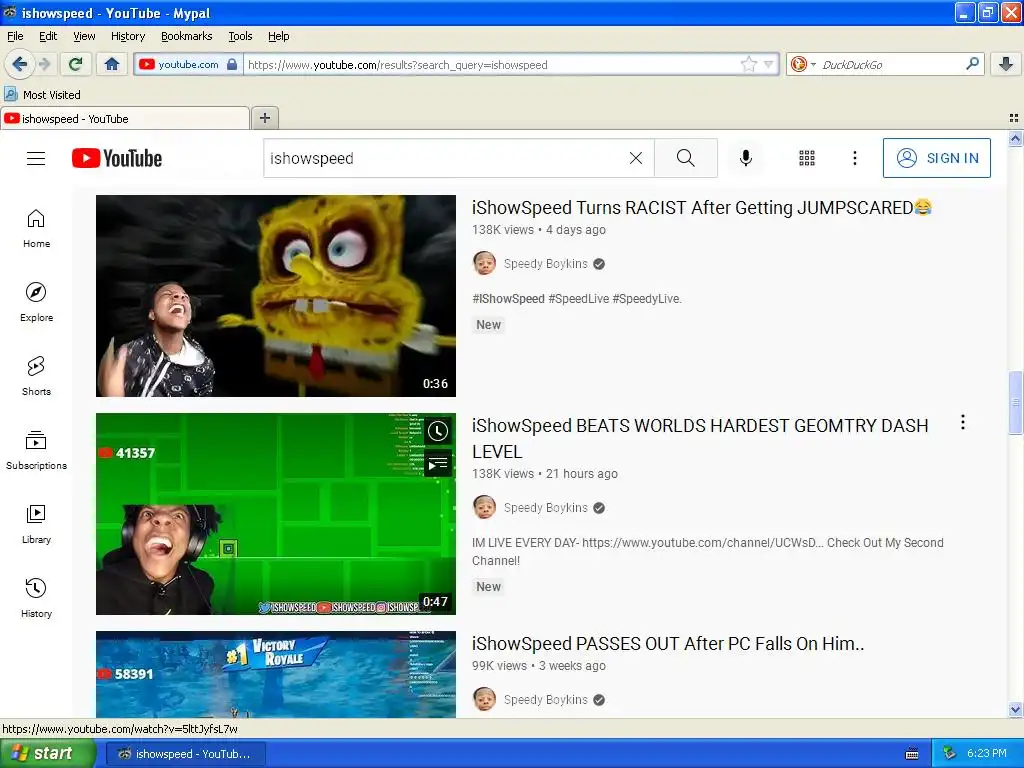The image size is (1024, 768).
Task: Open the browser Home icon
Action: click(x=112, y=64)
